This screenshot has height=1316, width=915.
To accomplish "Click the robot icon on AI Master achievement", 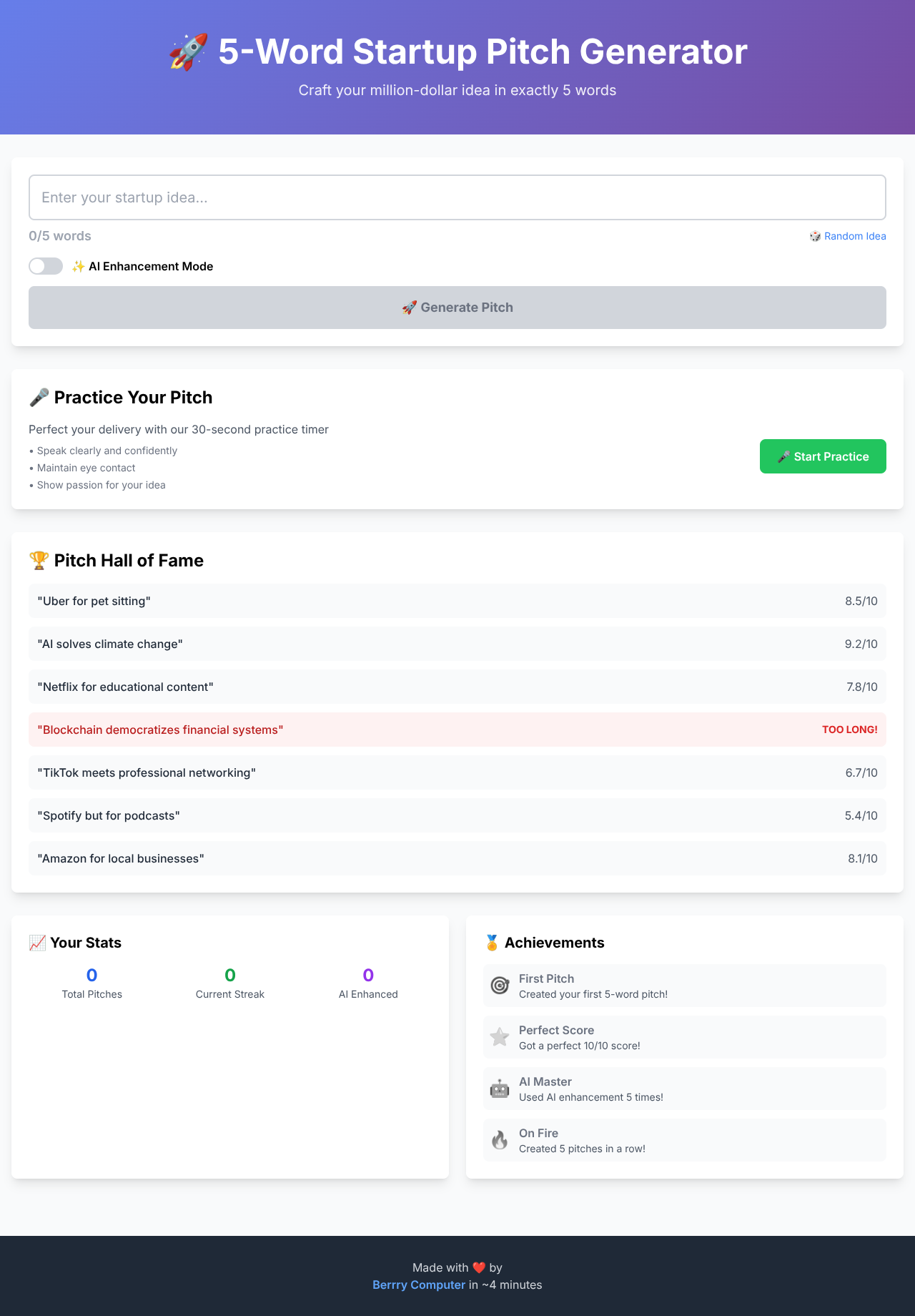I will [x=500, y=1088].
